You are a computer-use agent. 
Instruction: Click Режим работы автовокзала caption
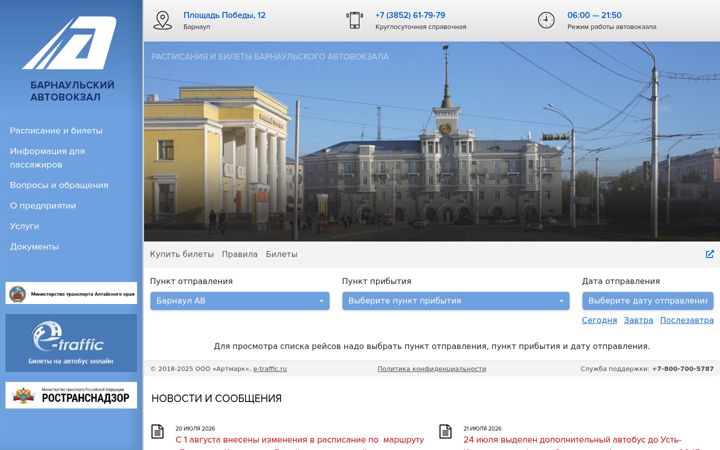tap(612, 27)
